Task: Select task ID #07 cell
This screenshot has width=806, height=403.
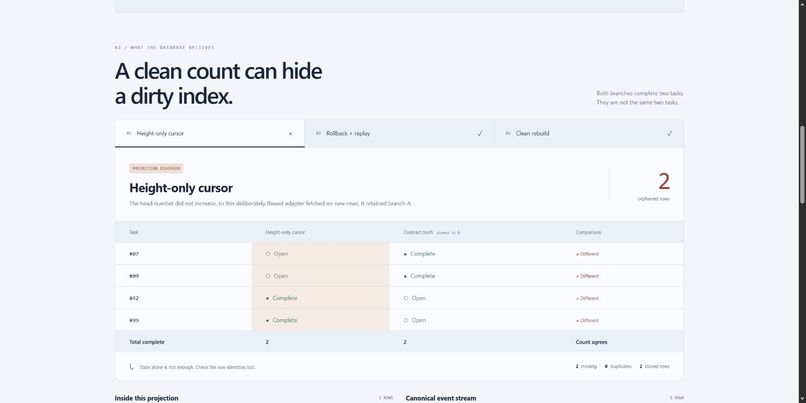Action: [x=134, y=254]
